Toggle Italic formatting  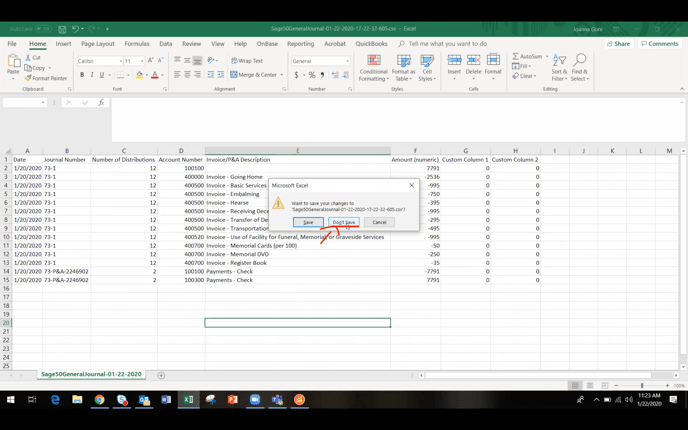(92, 75)
